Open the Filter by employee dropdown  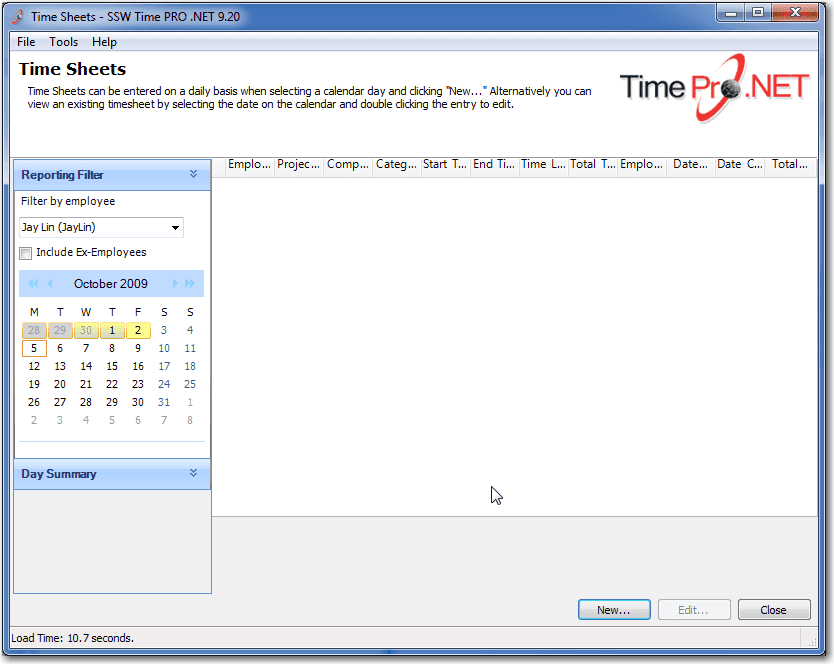pyautogui.click(x=175, y=228)
